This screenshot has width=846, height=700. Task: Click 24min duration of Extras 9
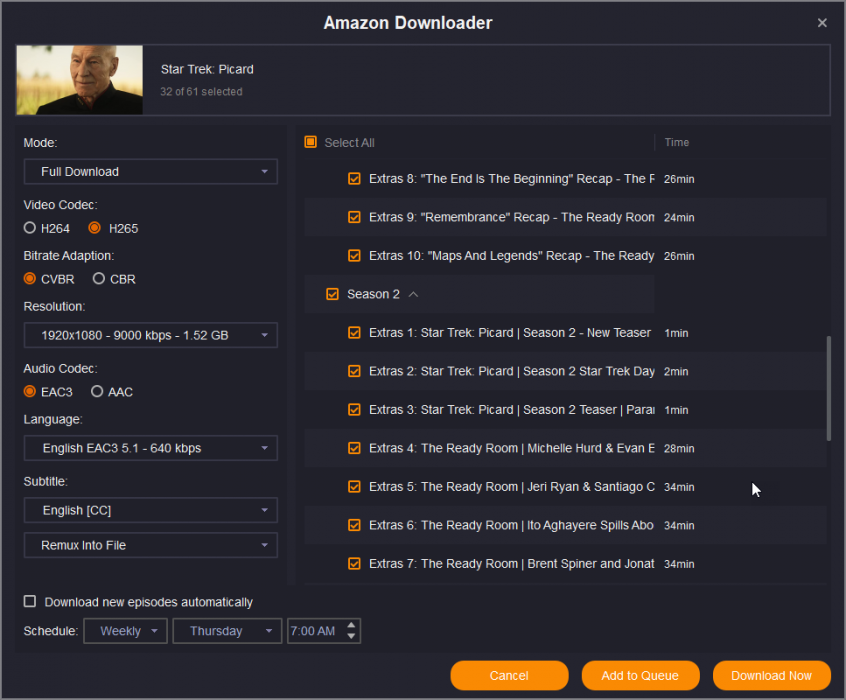coord(679,218)
